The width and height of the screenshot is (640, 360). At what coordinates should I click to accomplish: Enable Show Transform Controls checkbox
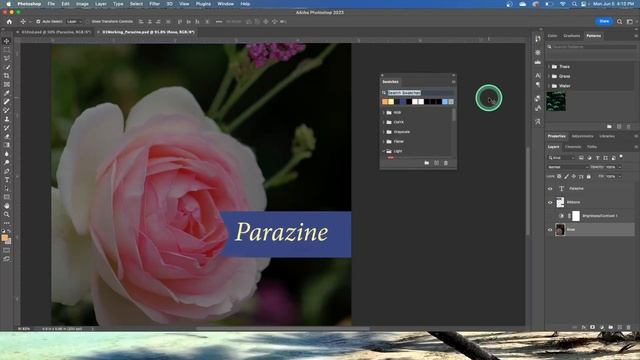click(x=87, y=22)
